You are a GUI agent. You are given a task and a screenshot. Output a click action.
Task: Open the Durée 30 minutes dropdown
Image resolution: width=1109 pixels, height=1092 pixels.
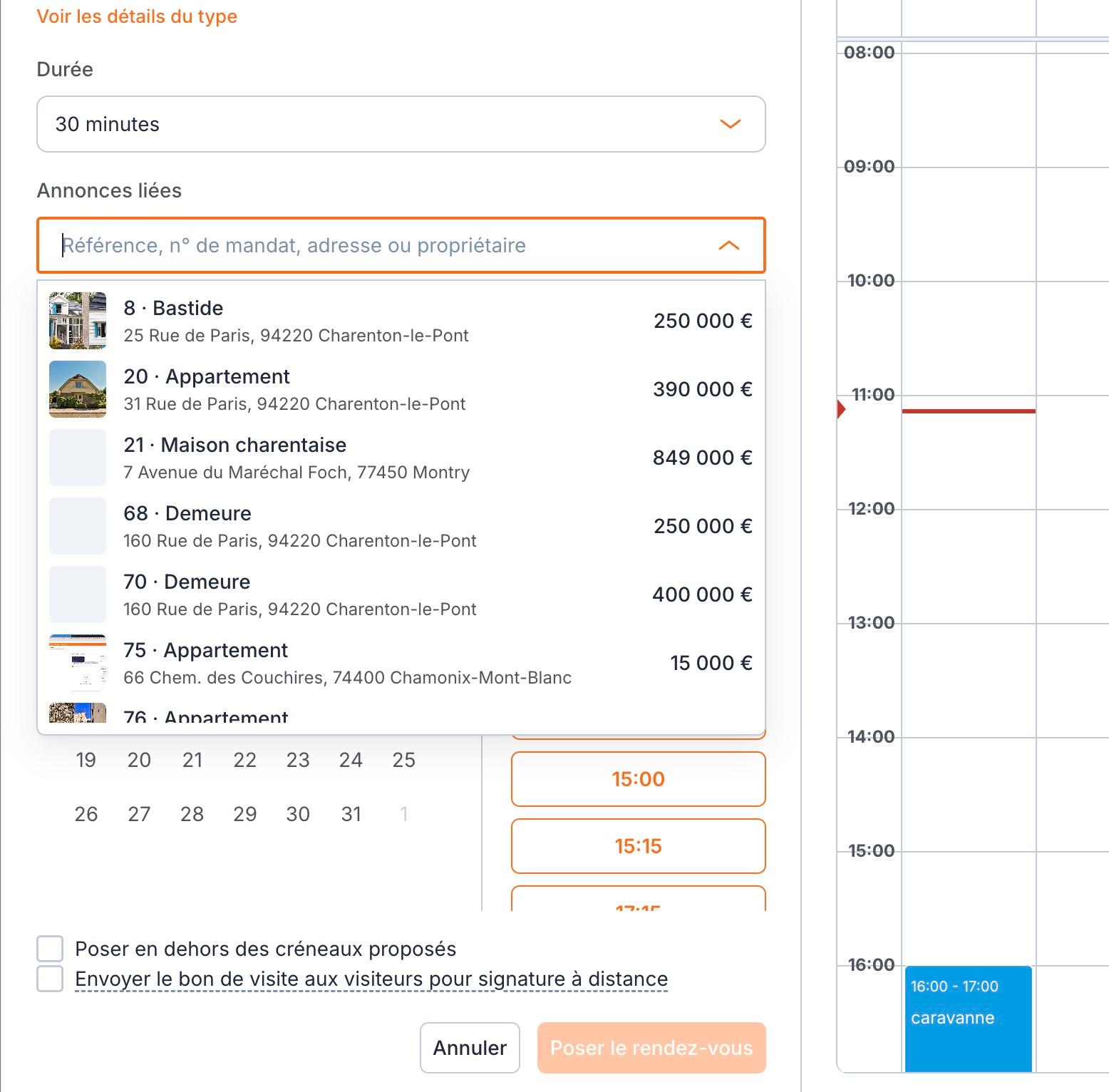pos(401,124)
